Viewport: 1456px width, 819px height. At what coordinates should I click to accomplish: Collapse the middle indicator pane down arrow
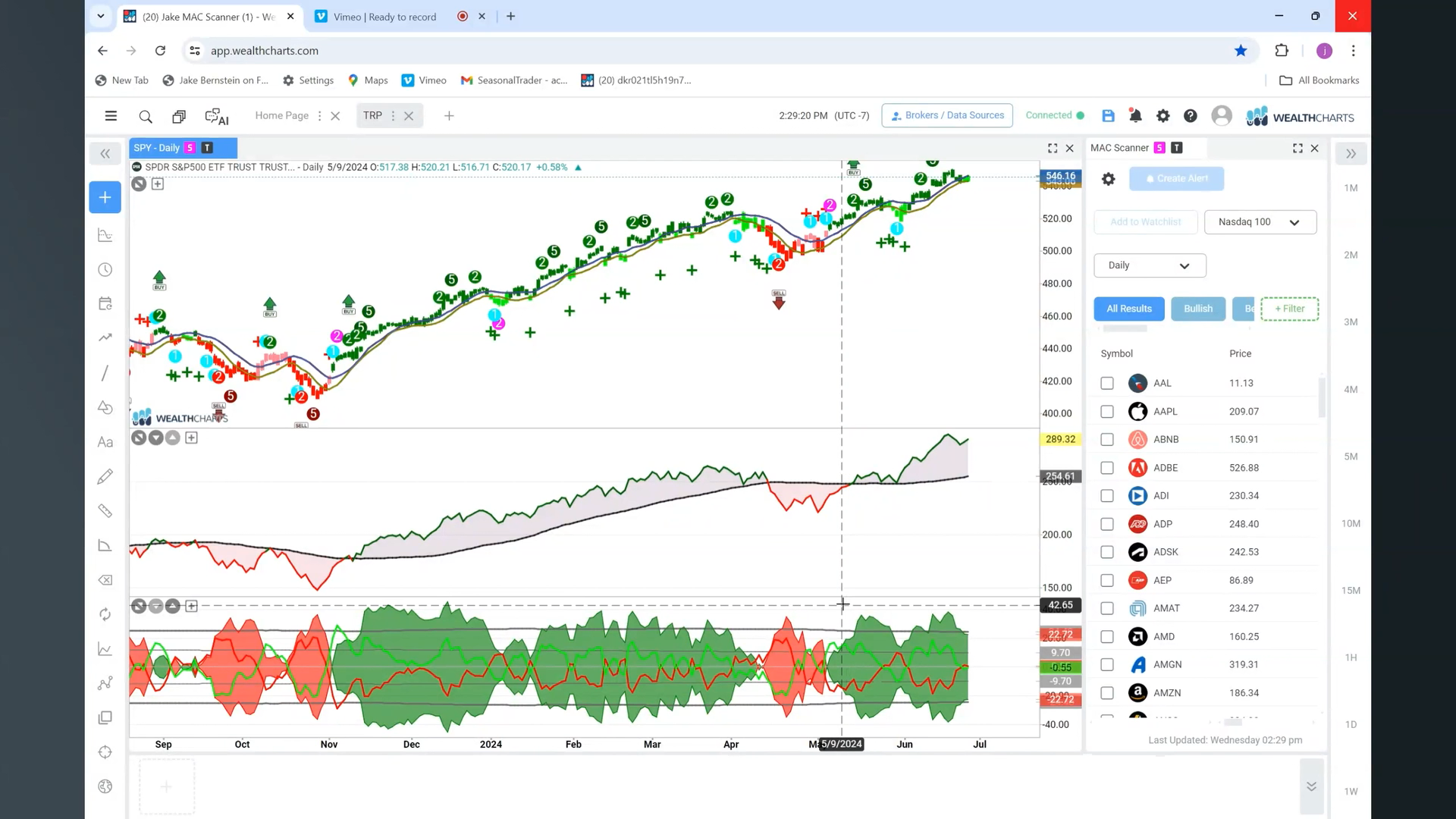point(155,438)
